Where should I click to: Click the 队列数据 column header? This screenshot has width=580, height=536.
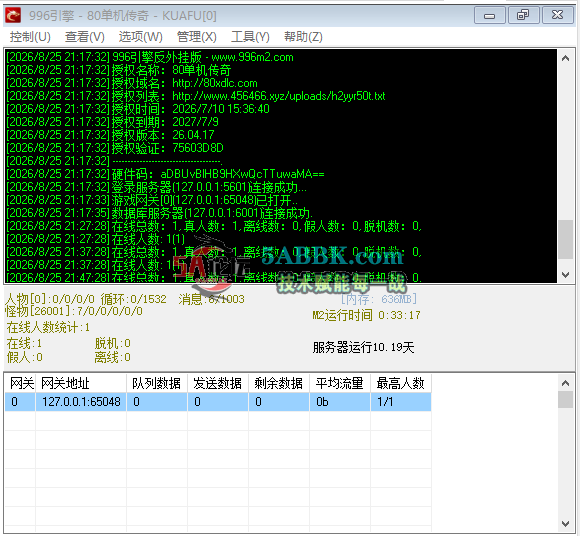click(157, 383)
